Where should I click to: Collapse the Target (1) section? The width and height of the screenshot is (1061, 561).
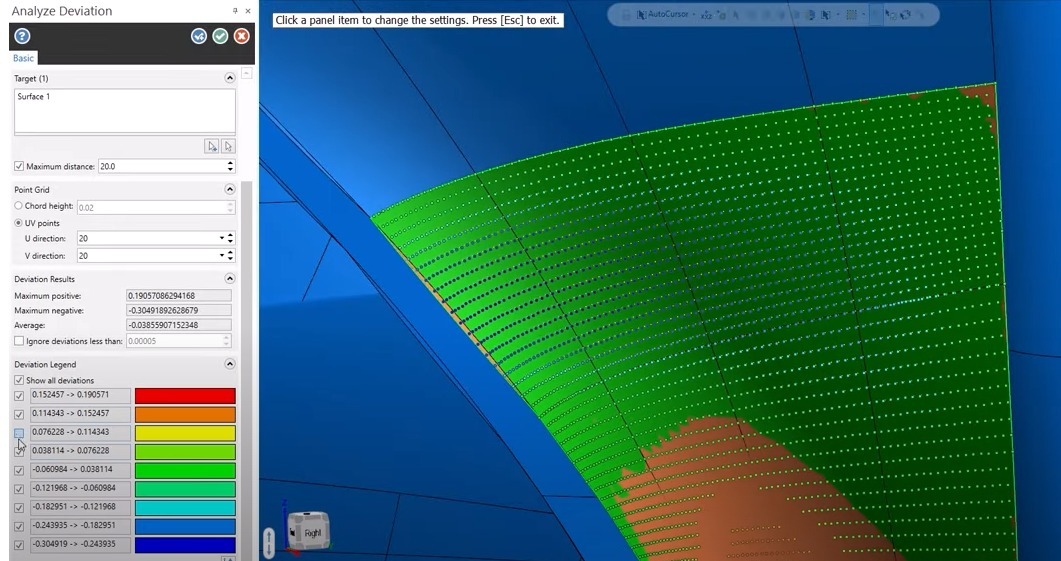pyautogui.click(x=229, y=78)
